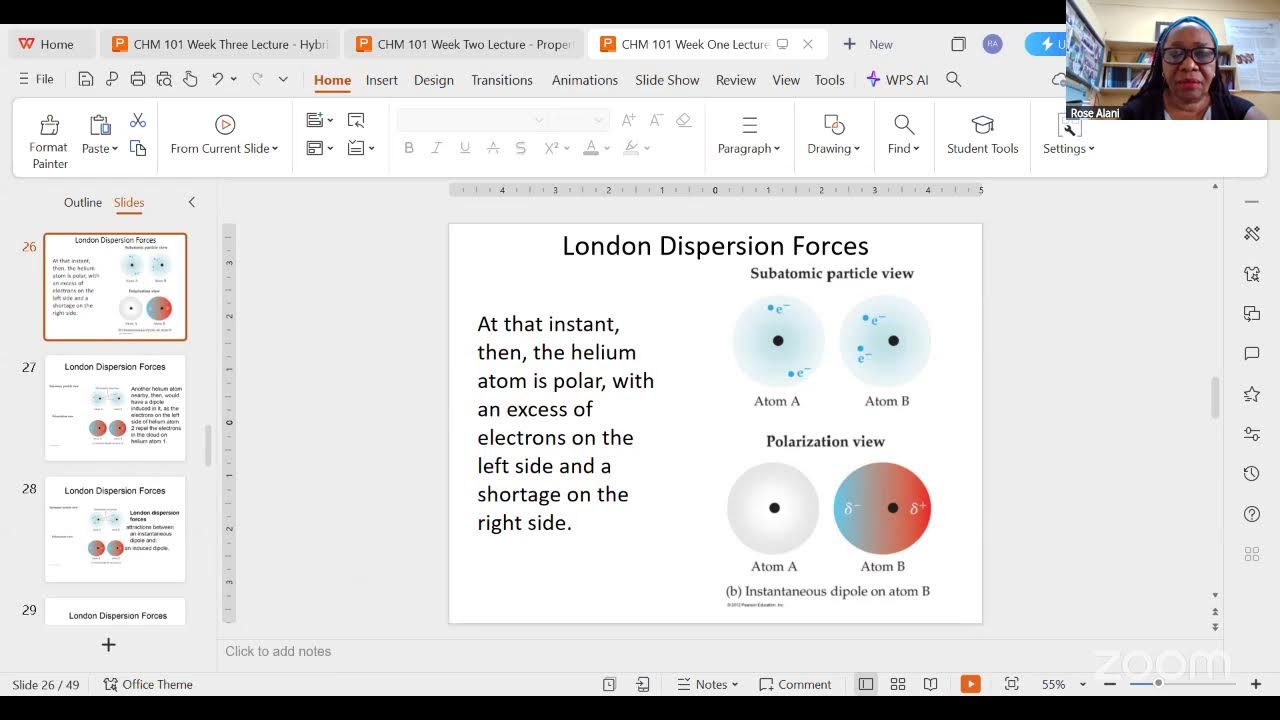Open the New Slide dropdown arrow

tap(330, 120)
